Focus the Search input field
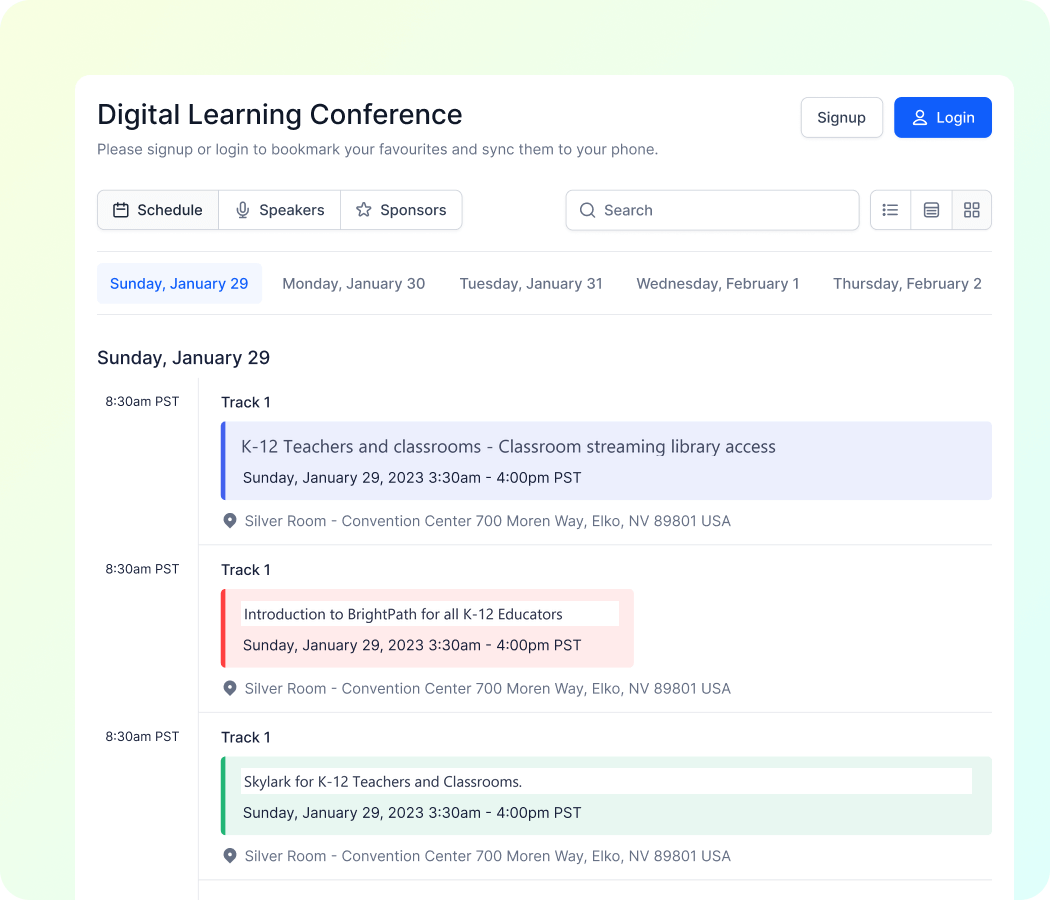This screenshot has height=900, width=1050. pyautogui.click(x=712, y=210)
